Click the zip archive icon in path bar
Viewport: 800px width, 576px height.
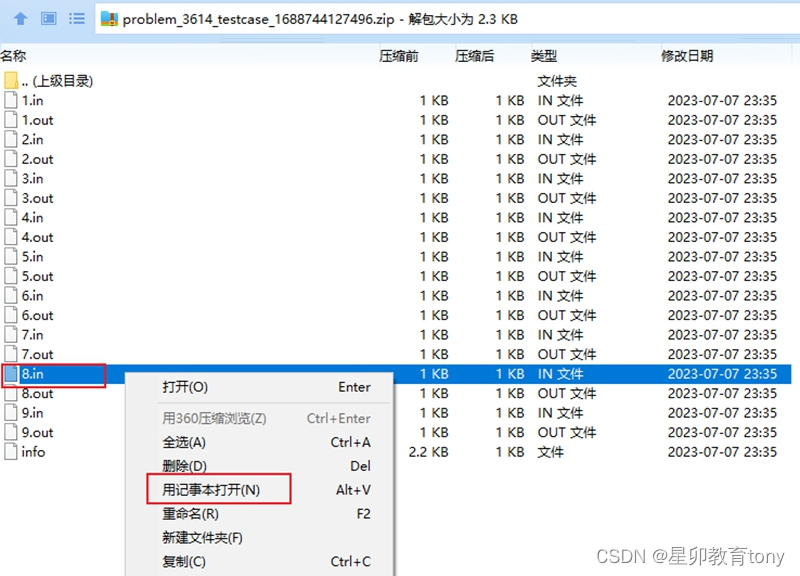click(x=109, y=19)
